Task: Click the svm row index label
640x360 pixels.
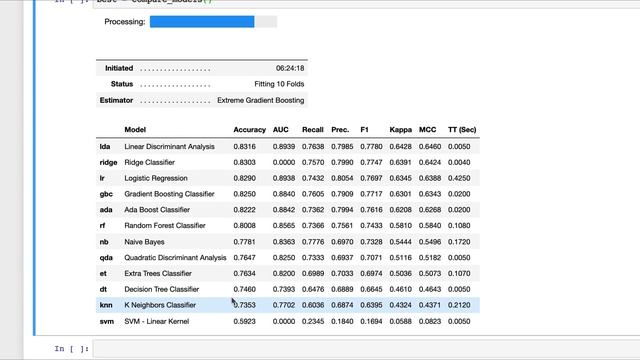Action: pyautogui.click(x=107, y=322)
